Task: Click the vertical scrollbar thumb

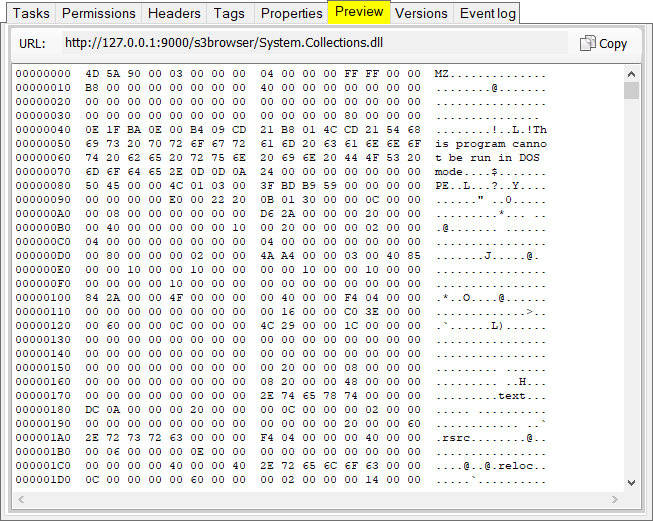Action: tap(631, 90)
